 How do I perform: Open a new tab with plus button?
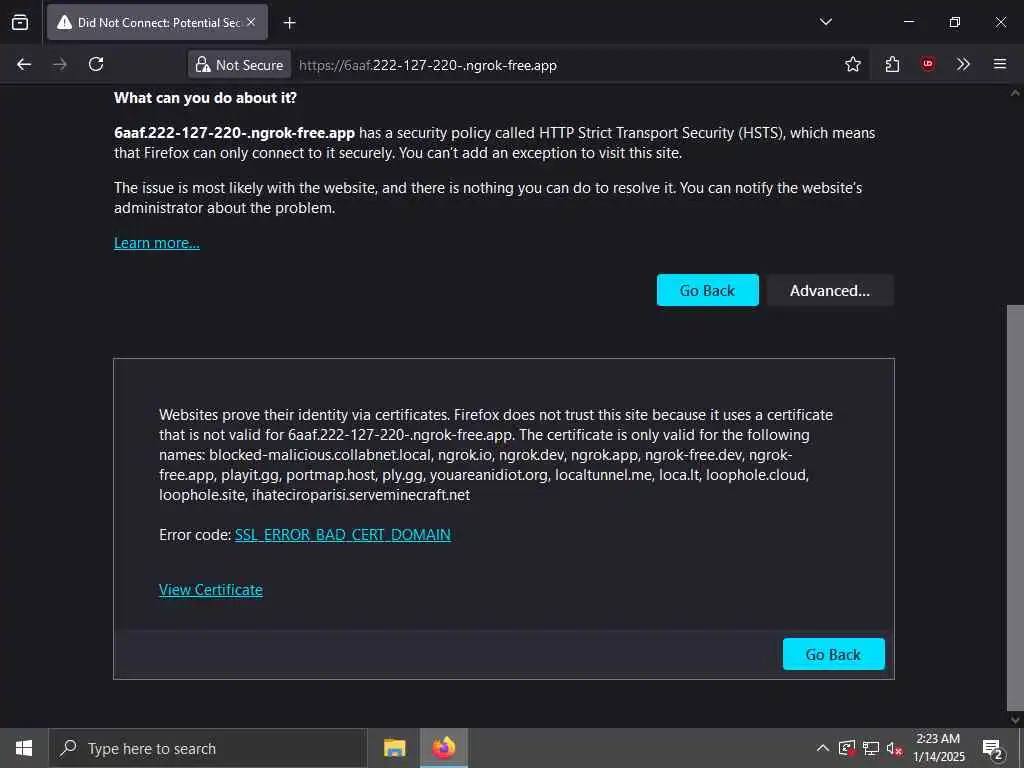coord(289,23)
